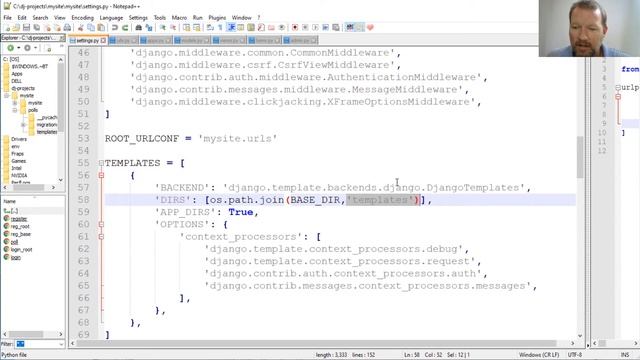
Task: Collapse the OPTIONS fold marker on line 60
Action: [101, 224]
